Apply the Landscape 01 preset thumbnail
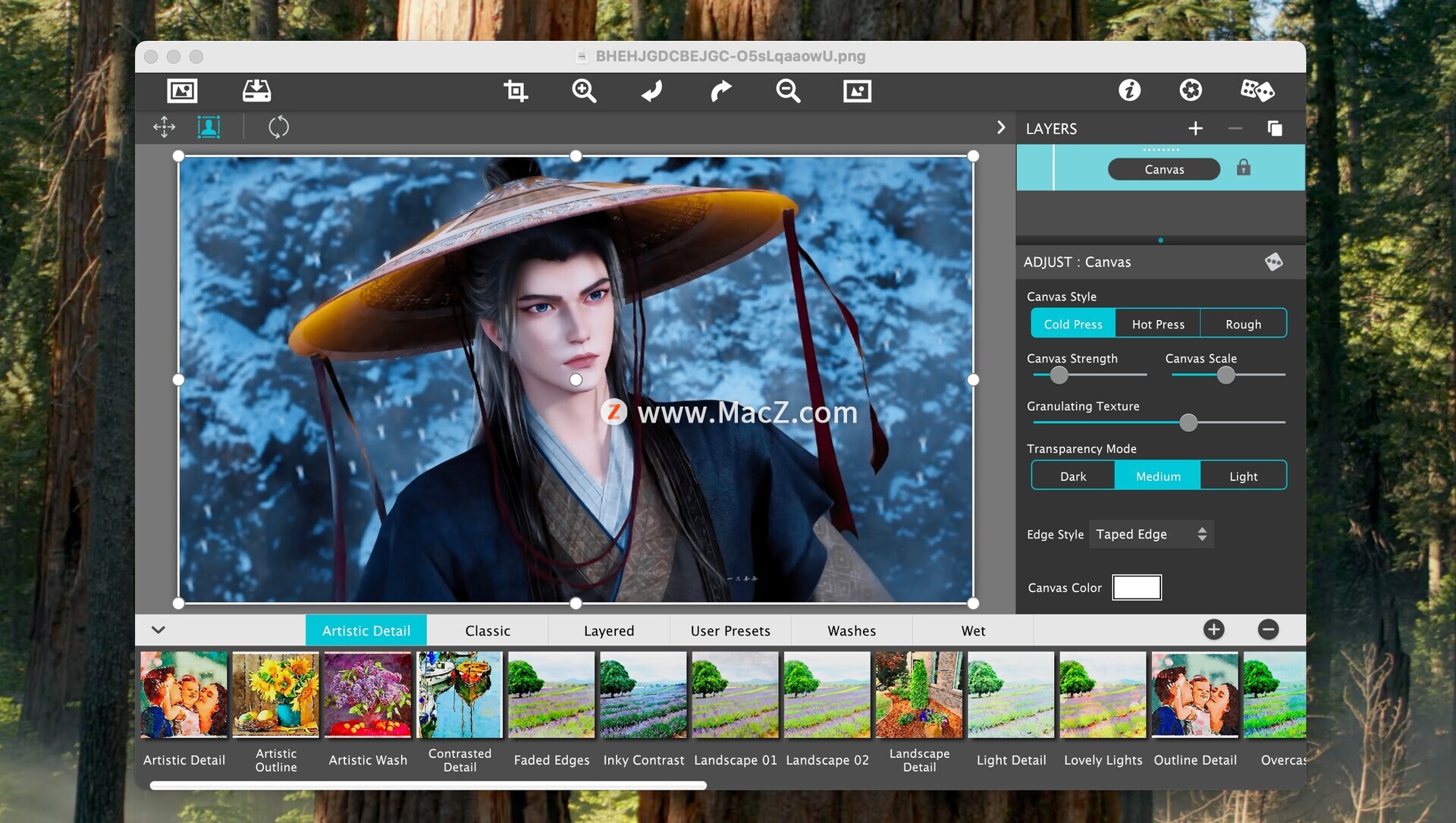This screenshot has height=823, width=1456. 736,695
